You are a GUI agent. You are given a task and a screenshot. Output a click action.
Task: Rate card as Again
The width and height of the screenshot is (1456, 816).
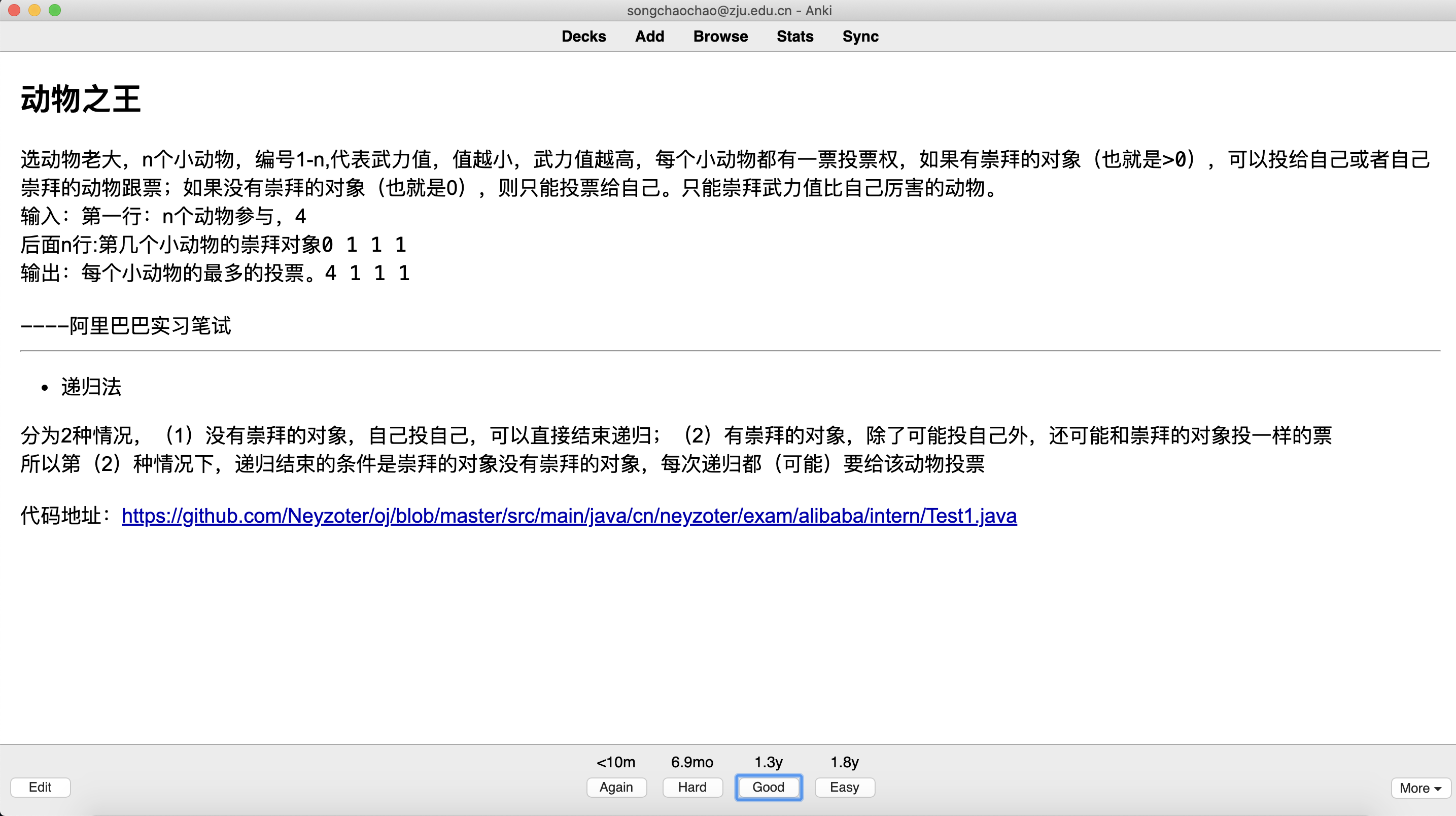click(x=616, y=787)
